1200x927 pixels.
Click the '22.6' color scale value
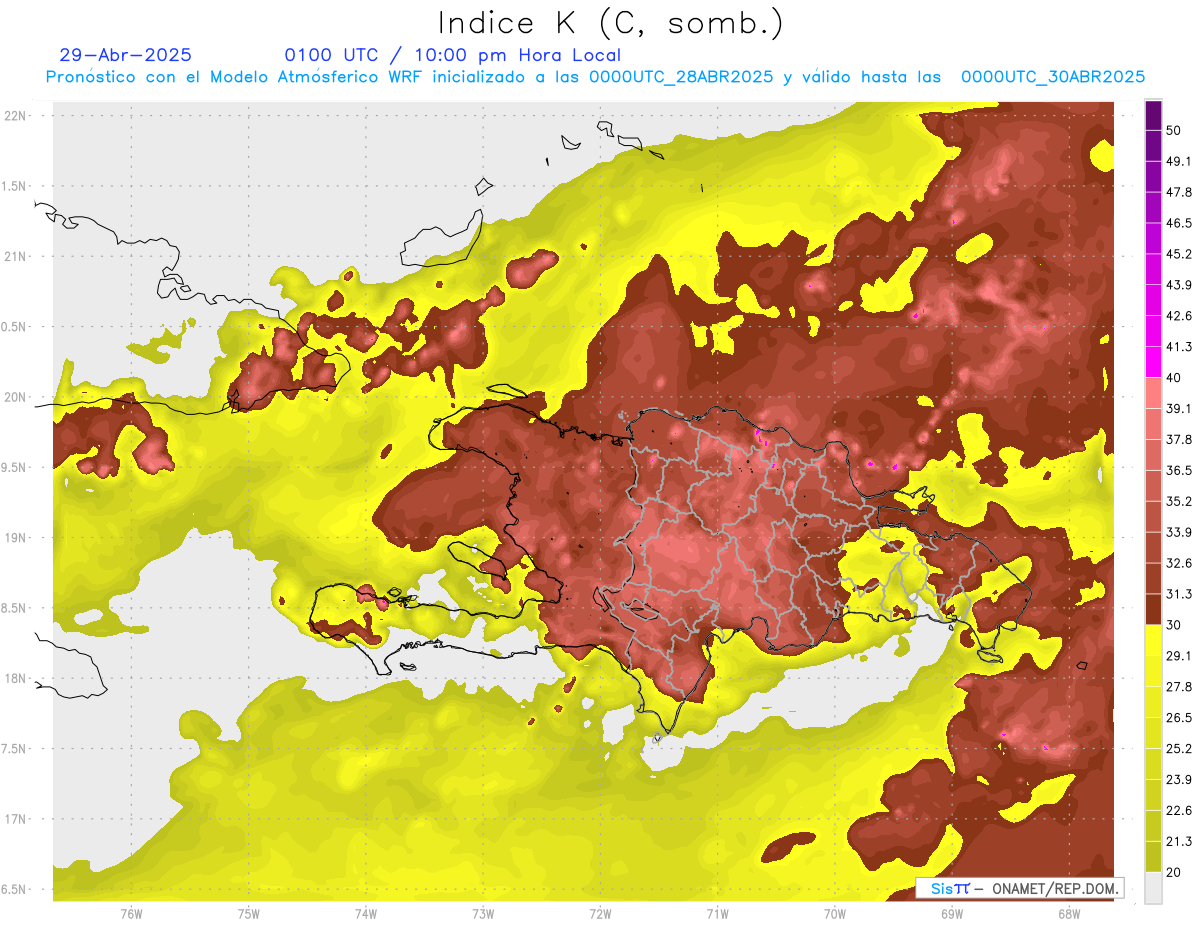pos(1179,810)
